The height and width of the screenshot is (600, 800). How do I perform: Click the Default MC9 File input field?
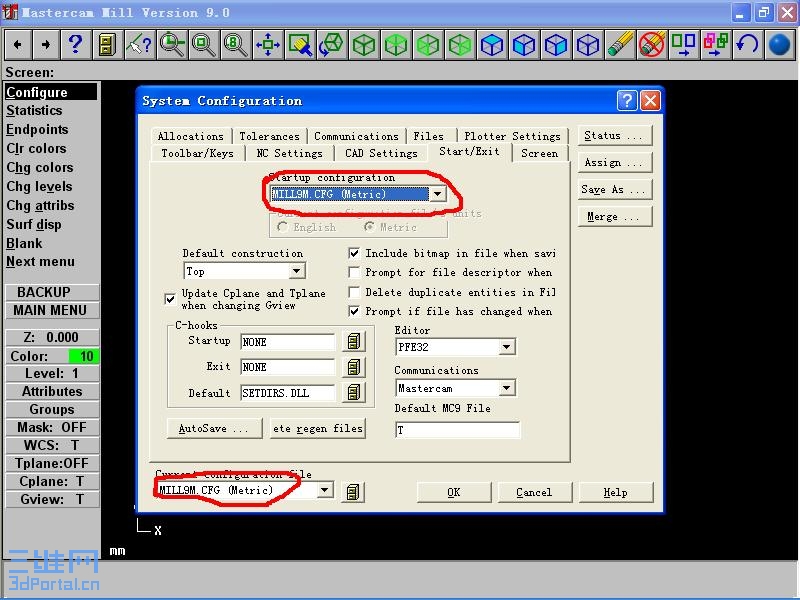pos(458,430)
